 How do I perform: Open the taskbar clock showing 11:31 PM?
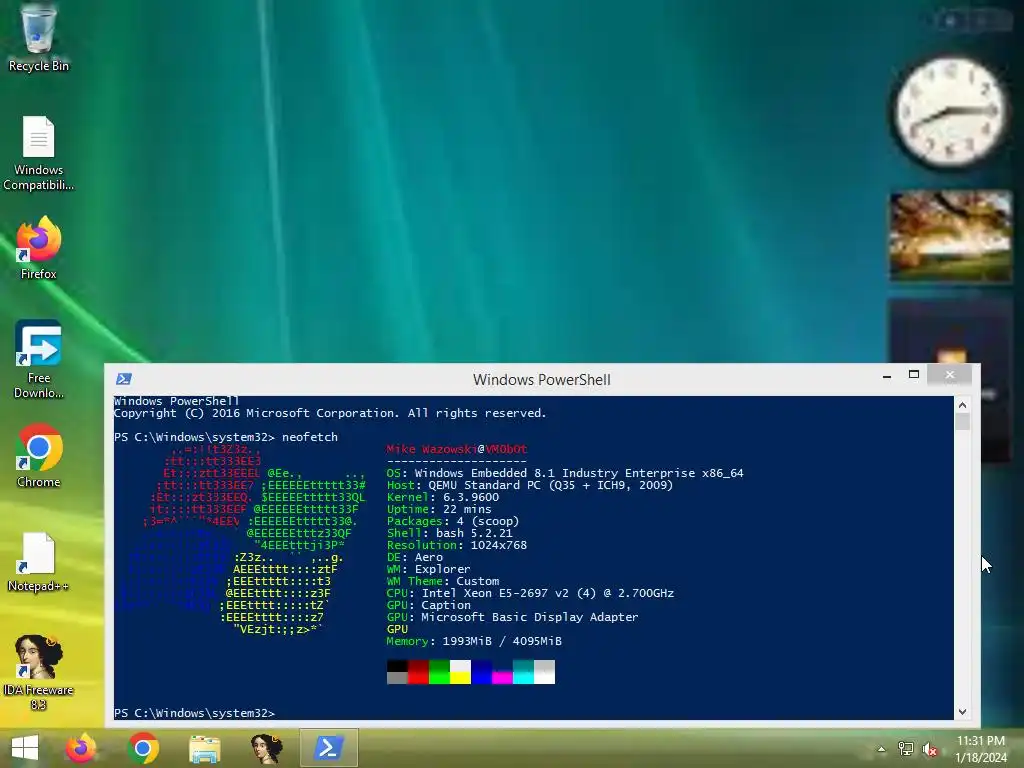coord(981,749)
